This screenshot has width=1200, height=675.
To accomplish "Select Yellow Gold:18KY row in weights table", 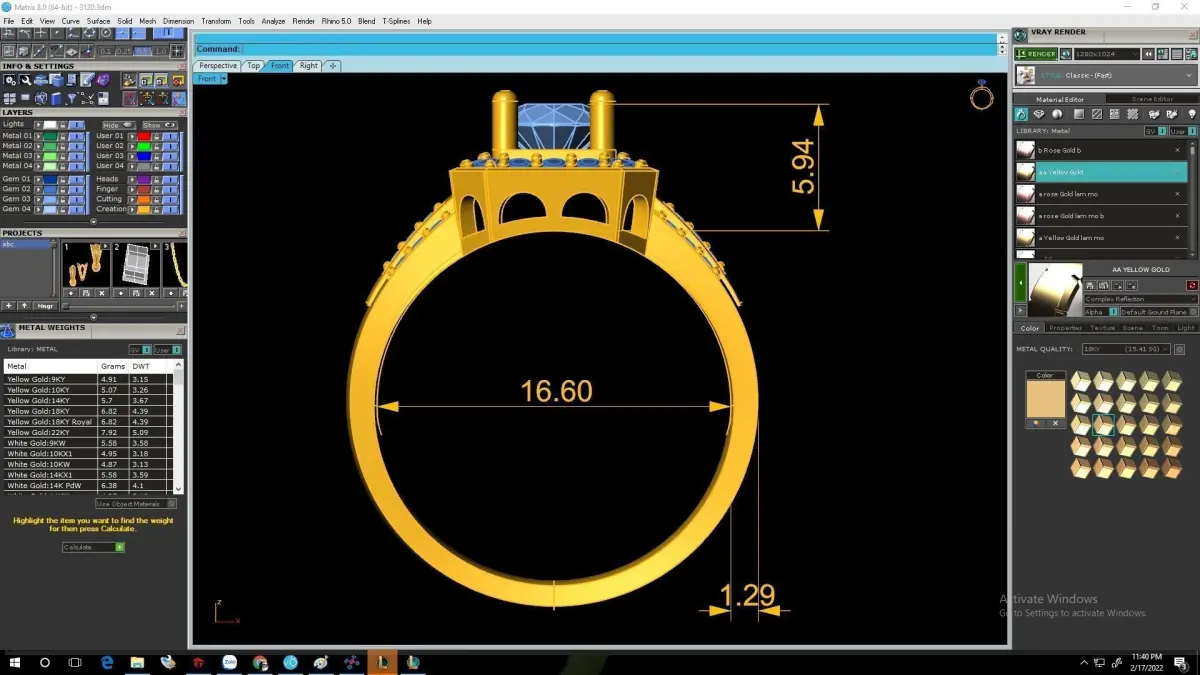I will pyautogui.click(x=88, y=411).
